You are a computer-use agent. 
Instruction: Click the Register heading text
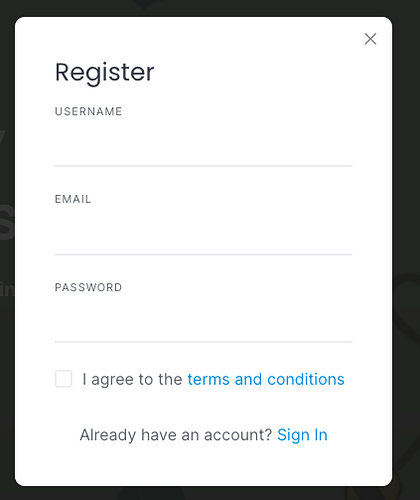pyautogui.click(x=105, y=73)
